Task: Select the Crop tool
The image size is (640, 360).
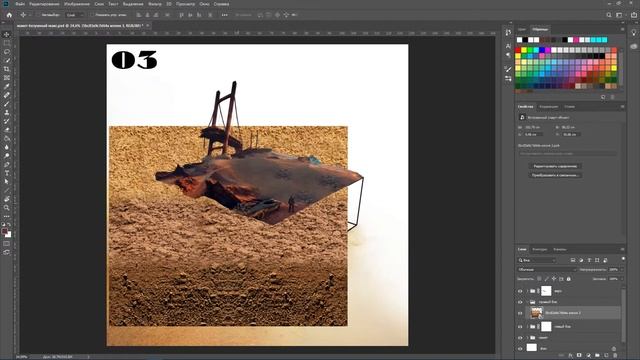Action: [7, 69]
